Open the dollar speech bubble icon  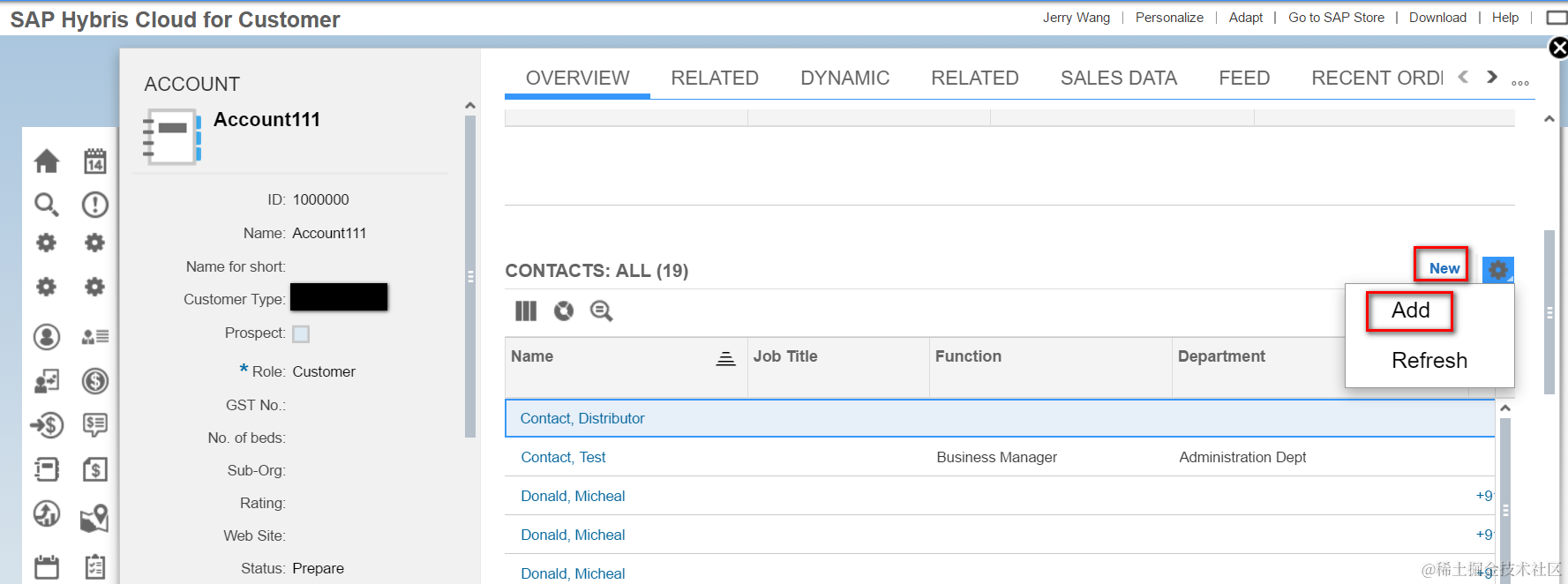pos(95,425)
